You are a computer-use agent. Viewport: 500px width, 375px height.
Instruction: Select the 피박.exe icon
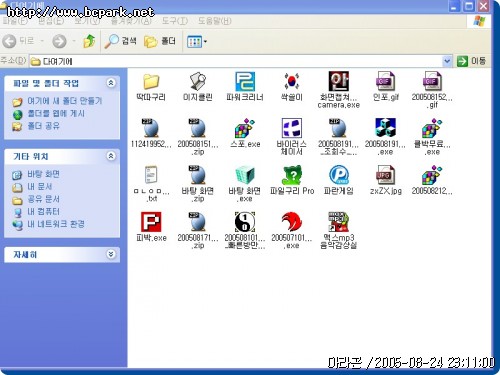pos(151,222)
